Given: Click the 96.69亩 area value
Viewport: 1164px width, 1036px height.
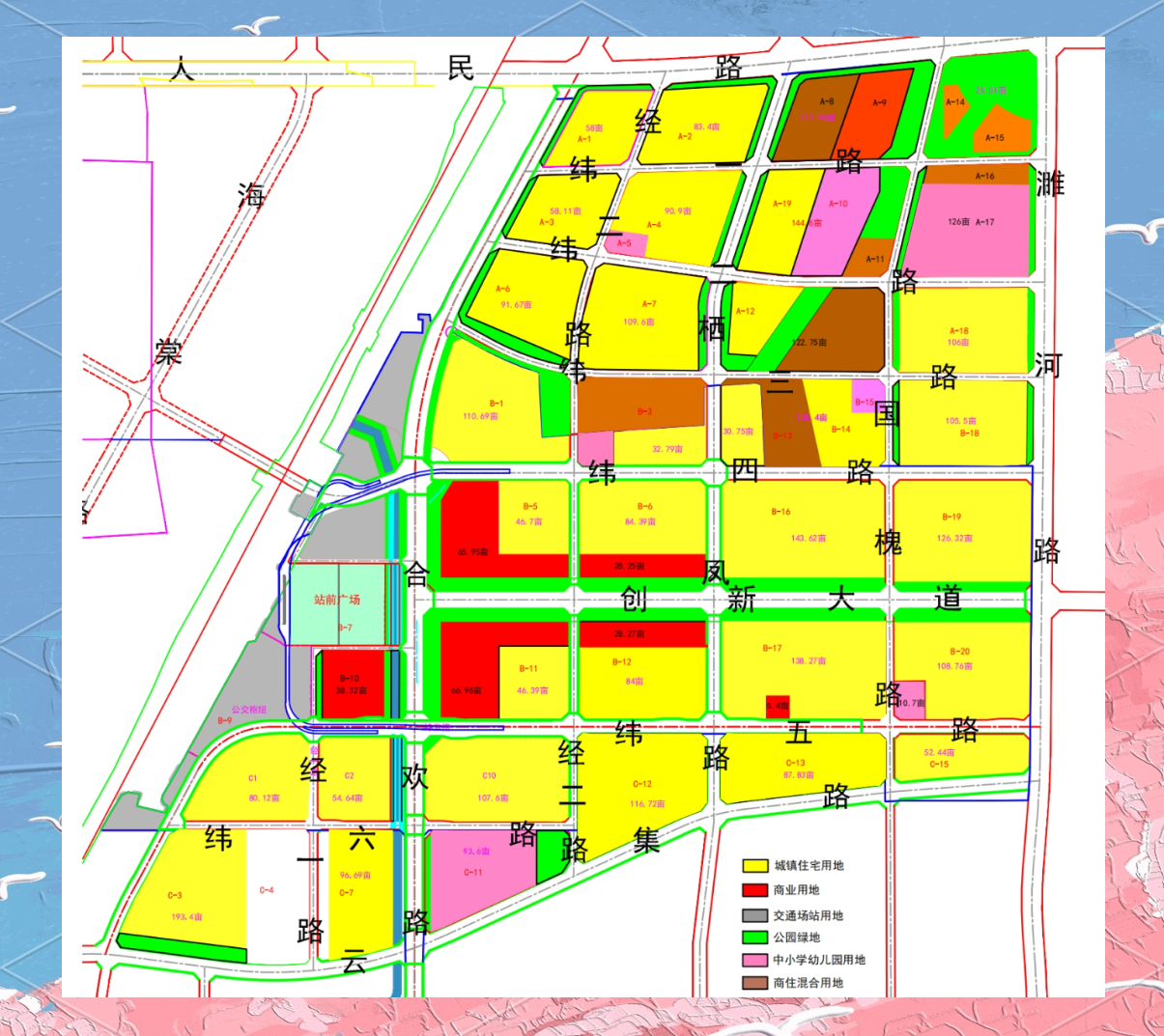Looking at the screenshot, I should (x=355, y=876).
